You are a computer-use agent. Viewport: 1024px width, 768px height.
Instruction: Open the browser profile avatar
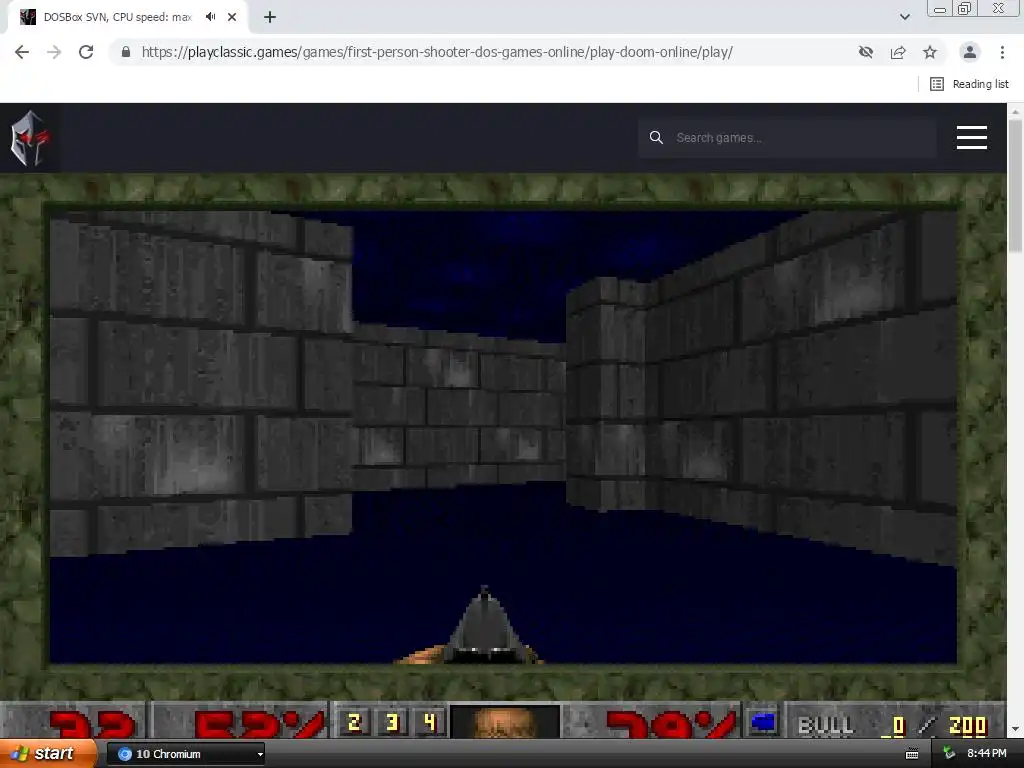[970, 52]
